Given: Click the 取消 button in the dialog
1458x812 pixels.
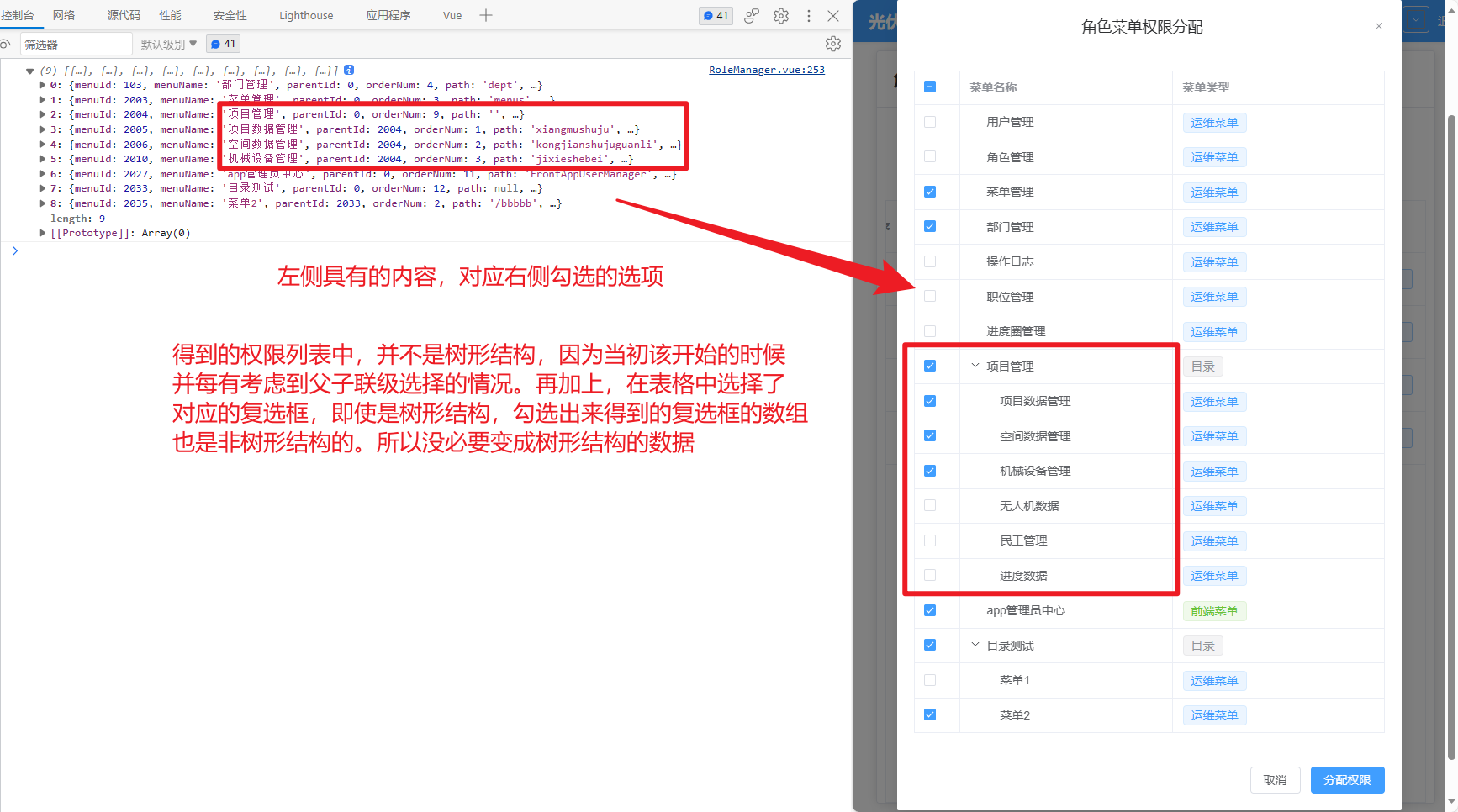Looking at the screenshot, I should [1276, 779].
